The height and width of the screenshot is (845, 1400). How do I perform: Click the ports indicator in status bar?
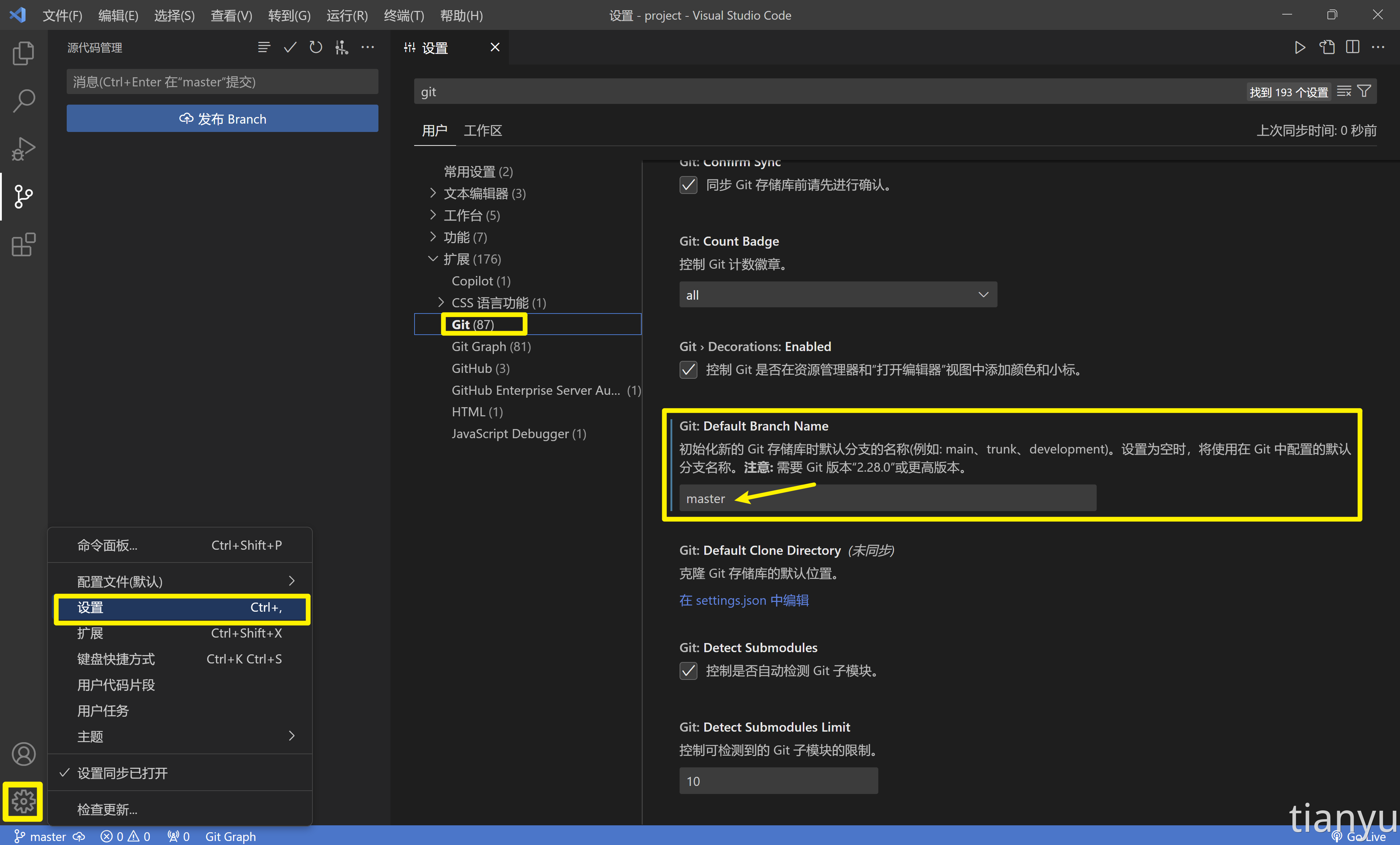178,837
